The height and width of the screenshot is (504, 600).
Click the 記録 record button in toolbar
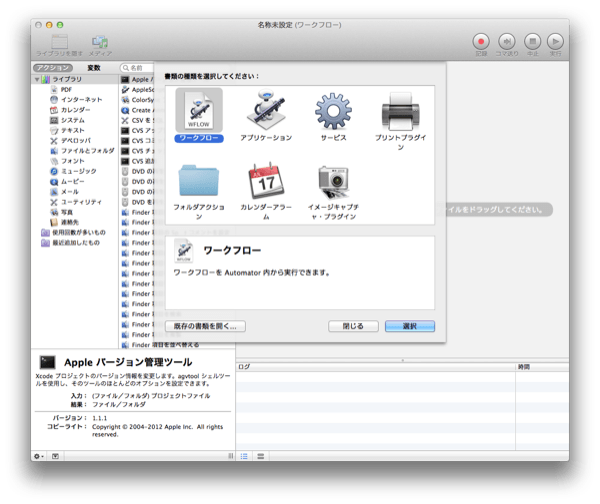(481, 41)
